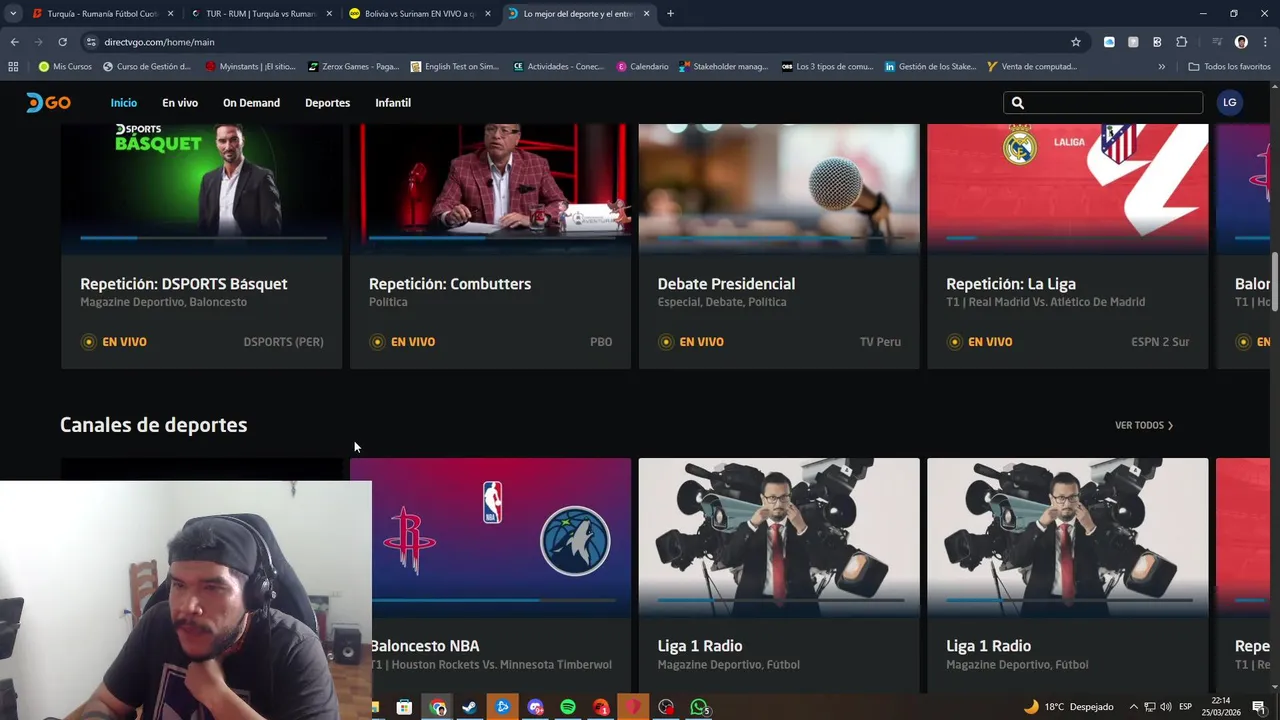Viewport: 1280px width, 720px height.
Task: Click the Chrome icon in taskbar
Action: [x=437, y=707]
